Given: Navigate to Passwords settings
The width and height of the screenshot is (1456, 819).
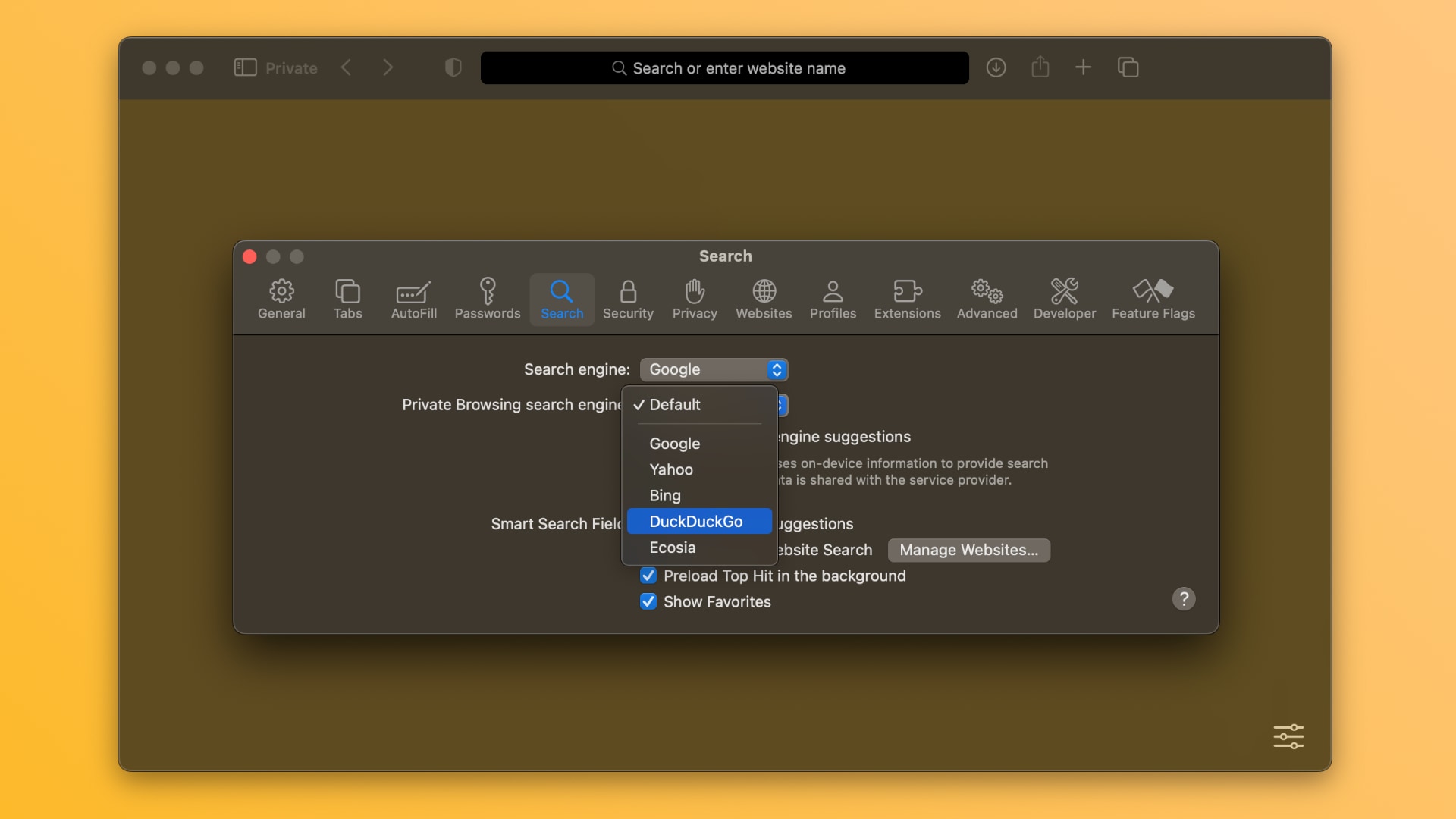Looking at the screenshot, I should pos(487,299).
